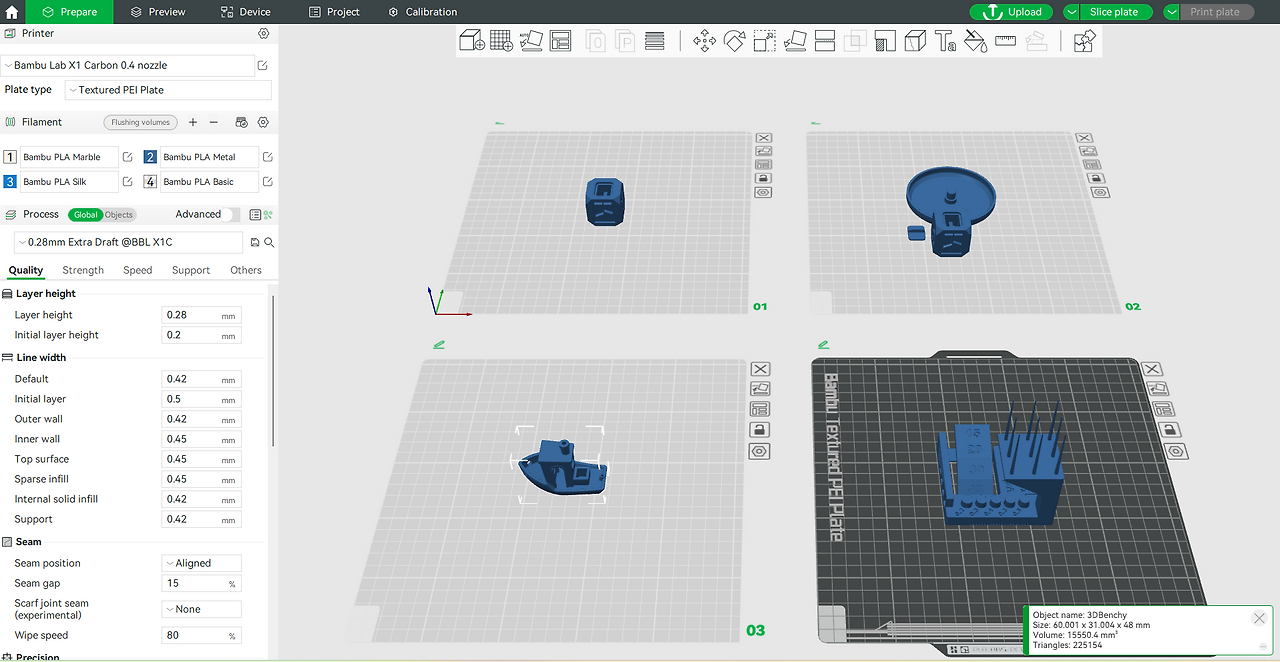Open filament 3 Bambu PLA Silk dropdown
Image resolution: width=1280 pixels, height=662 pixels.
[68, 182]
